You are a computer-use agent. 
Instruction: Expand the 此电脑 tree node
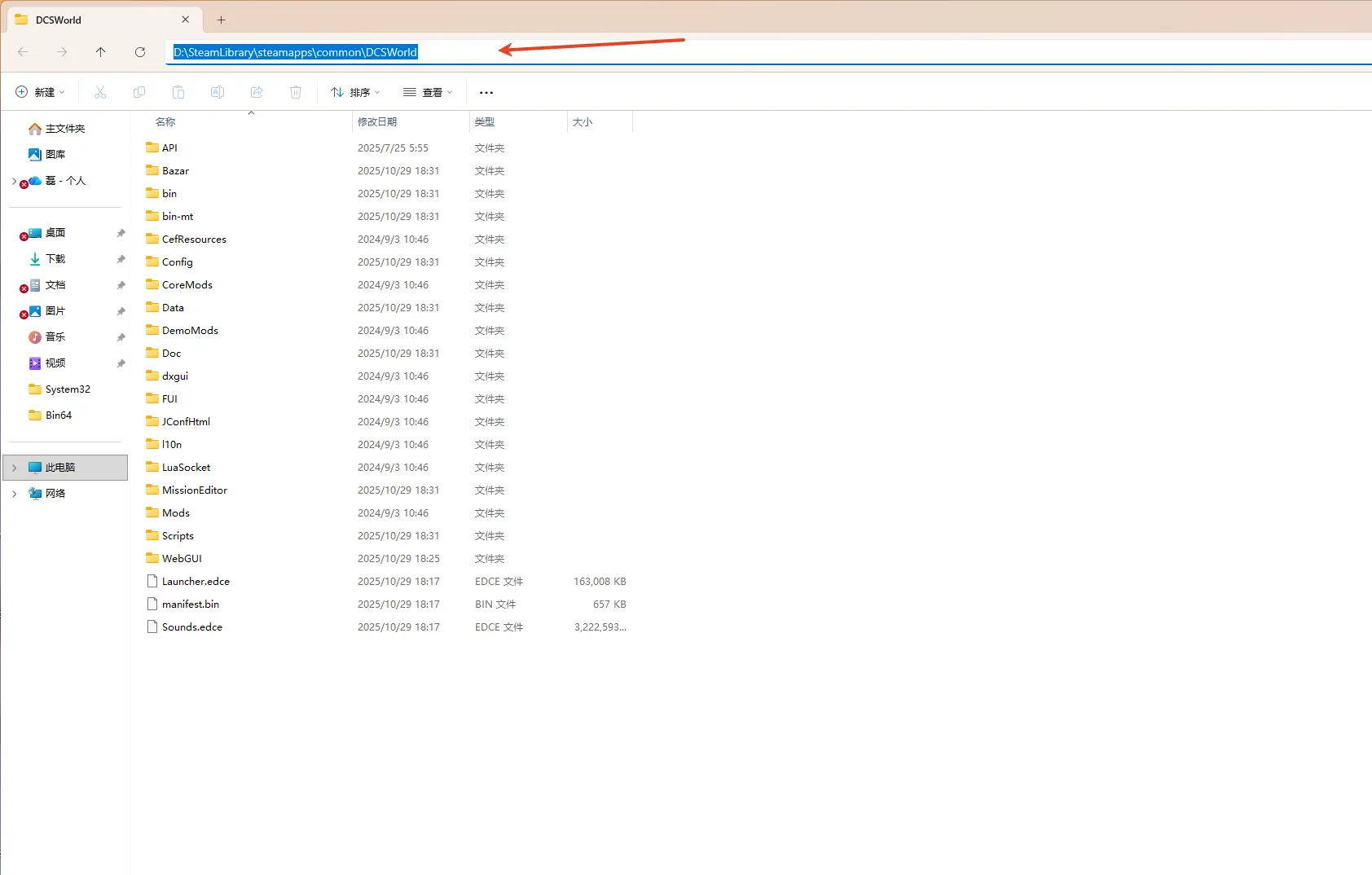click(x=14, y=468)
